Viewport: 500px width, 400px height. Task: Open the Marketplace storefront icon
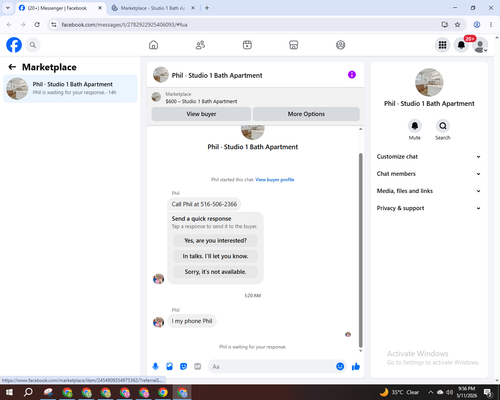click(x=294, y=45)
